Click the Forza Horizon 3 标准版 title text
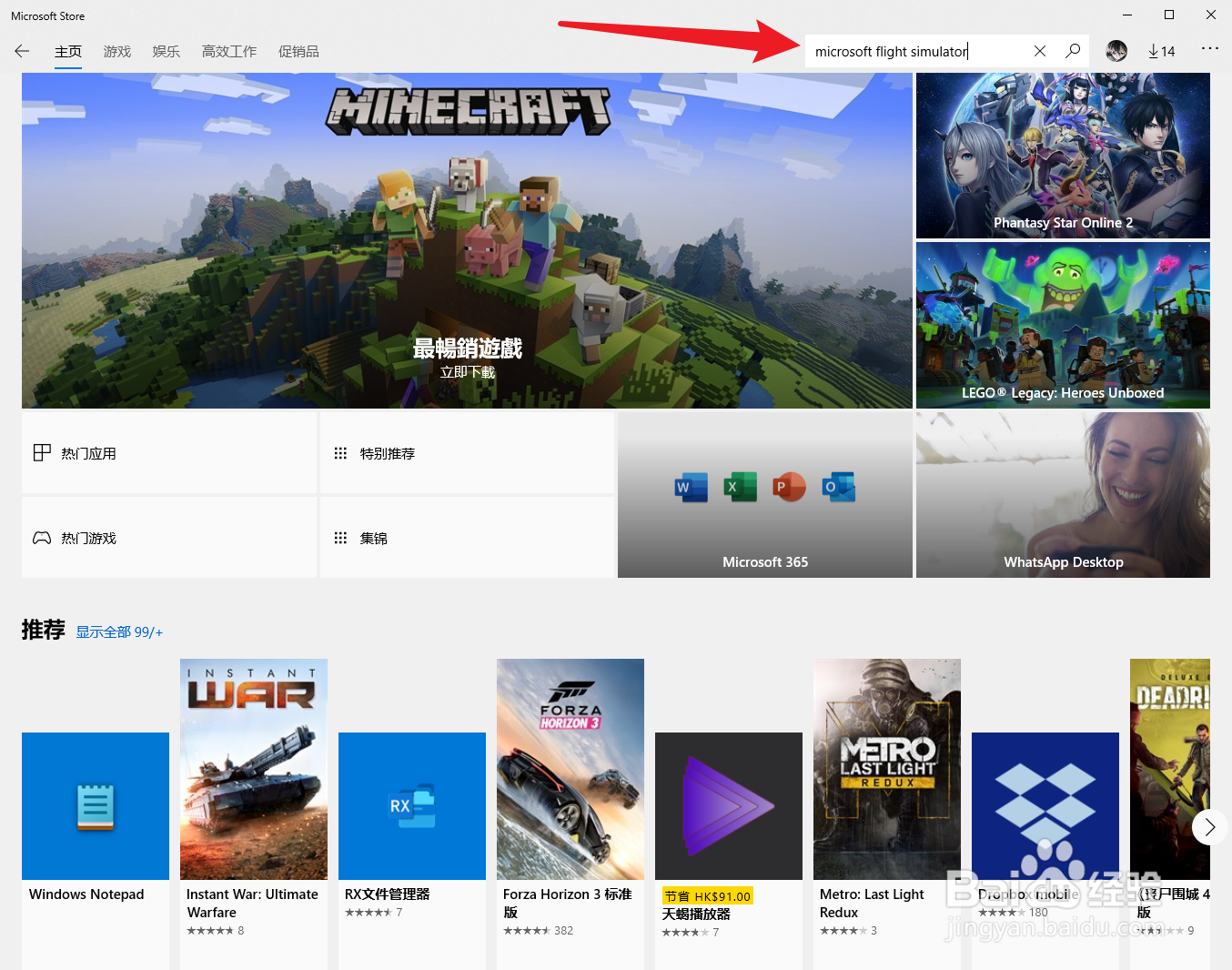The width and height of the screenshot is (1232, 970). [x=568, y=904]
